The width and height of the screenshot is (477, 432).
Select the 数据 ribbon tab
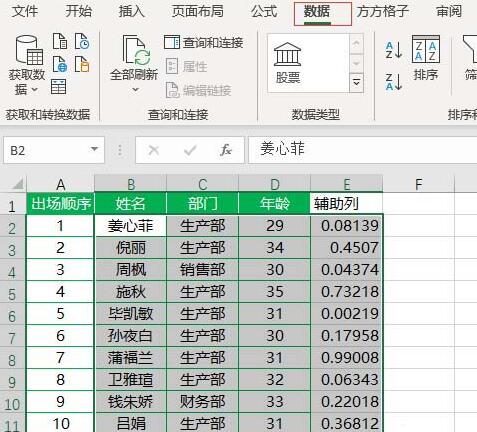click(x=317, y=12)
